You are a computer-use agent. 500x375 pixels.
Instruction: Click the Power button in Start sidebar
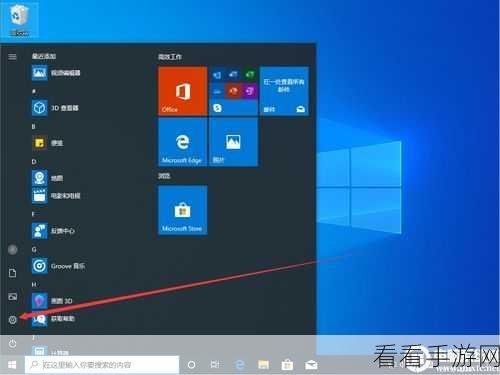[12, 343]
